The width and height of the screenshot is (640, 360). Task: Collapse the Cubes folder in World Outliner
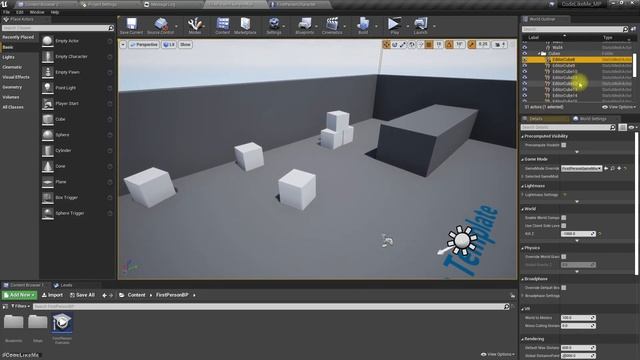coord(539,53)
